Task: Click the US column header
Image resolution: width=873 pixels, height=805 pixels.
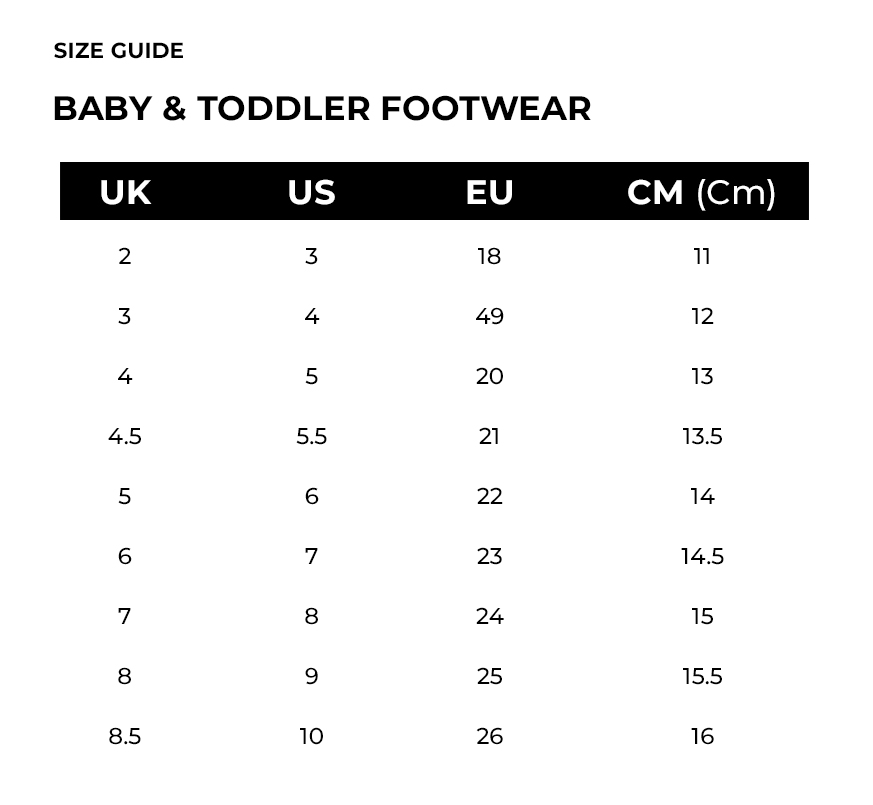Action: [x=311, y=193]
